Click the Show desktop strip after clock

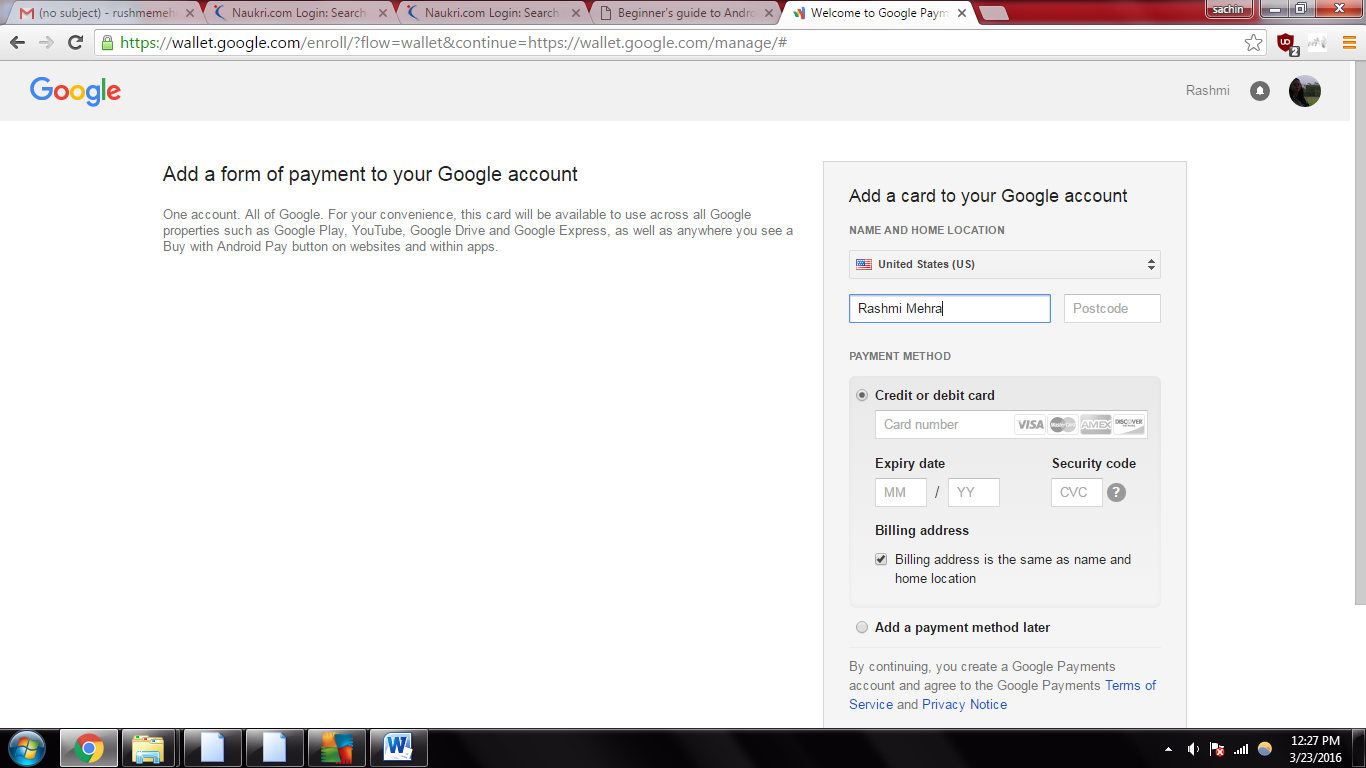point(1359,748)
